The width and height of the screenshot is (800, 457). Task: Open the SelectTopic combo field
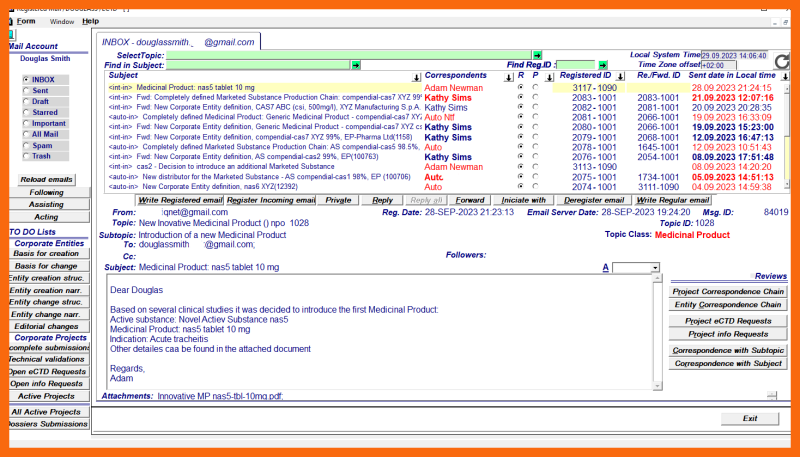click(348, 55)
